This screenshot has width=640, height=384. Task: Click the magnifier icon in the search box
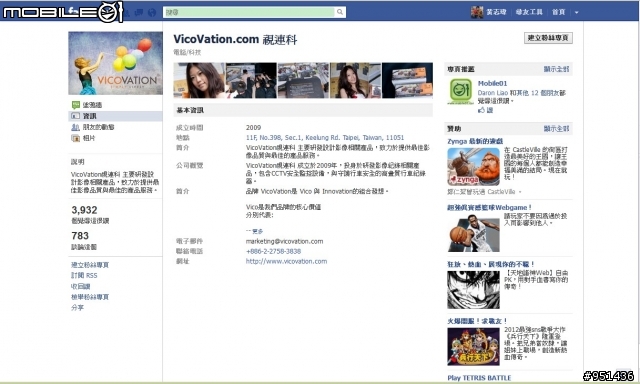tap(340, 12)
